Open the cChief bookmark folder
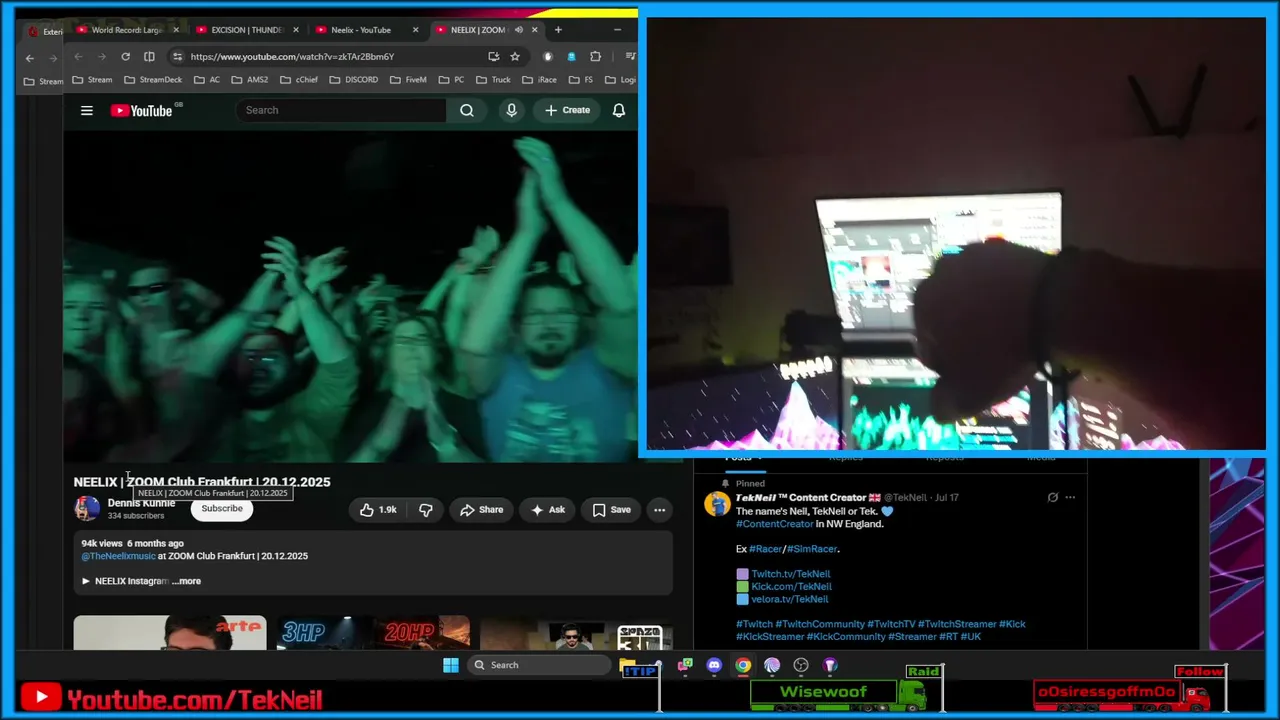This screenshot has height=720, width=1280. point(299,80)
